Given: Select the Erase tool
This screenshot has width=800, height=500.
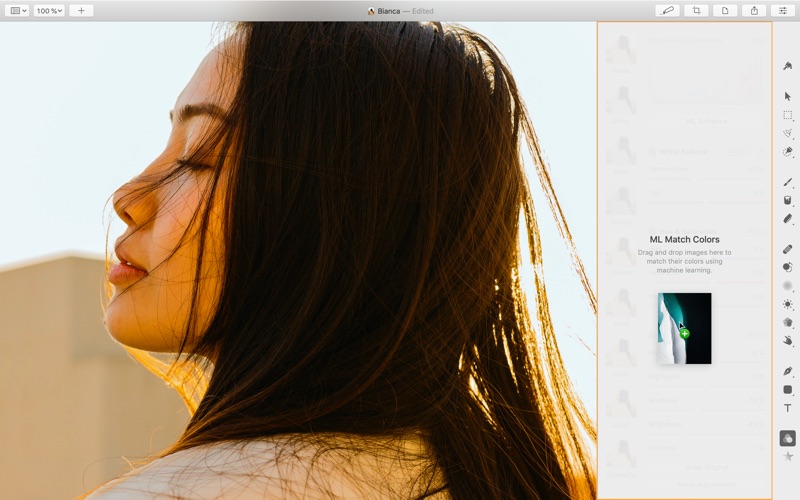Looking at the screenshot, I should (788, 219).
